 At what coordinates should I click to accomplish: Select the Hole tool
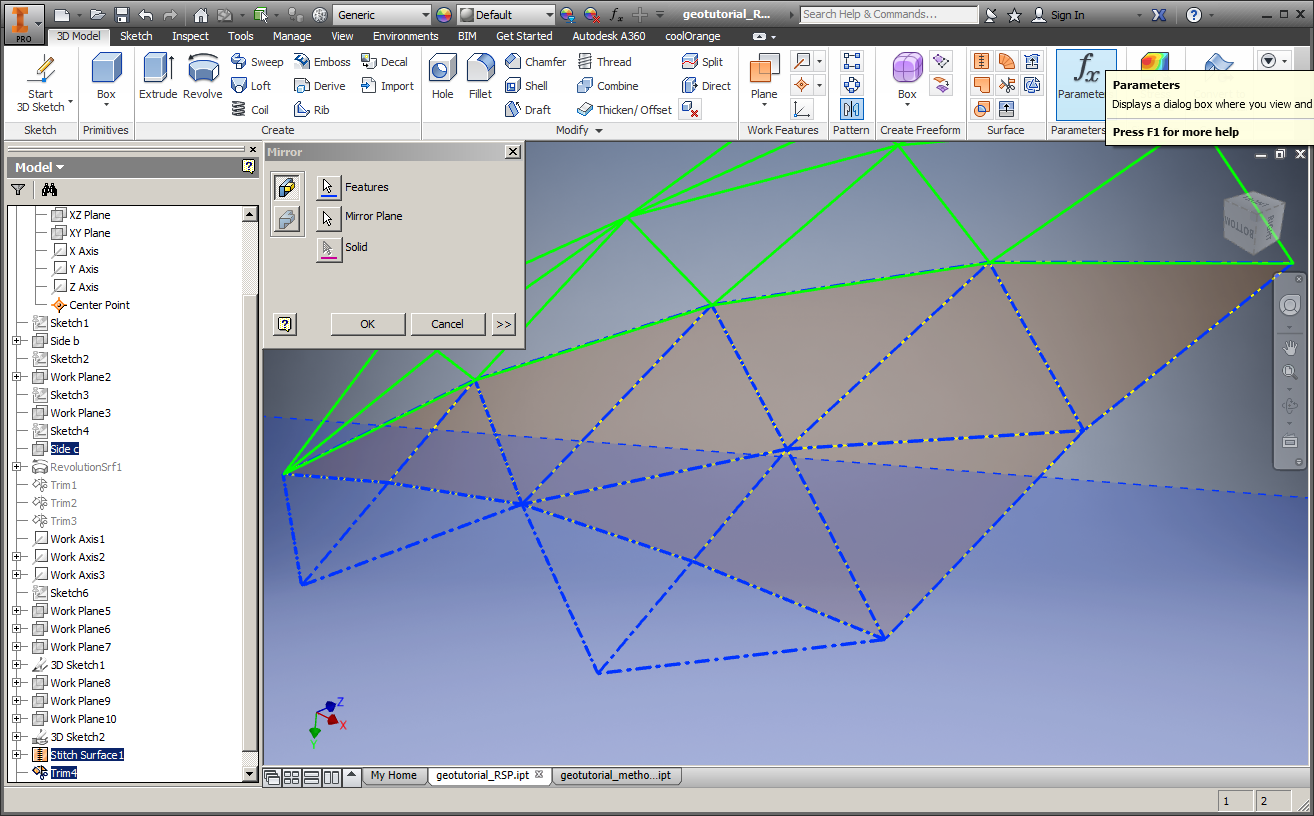(x=442, y=78)
